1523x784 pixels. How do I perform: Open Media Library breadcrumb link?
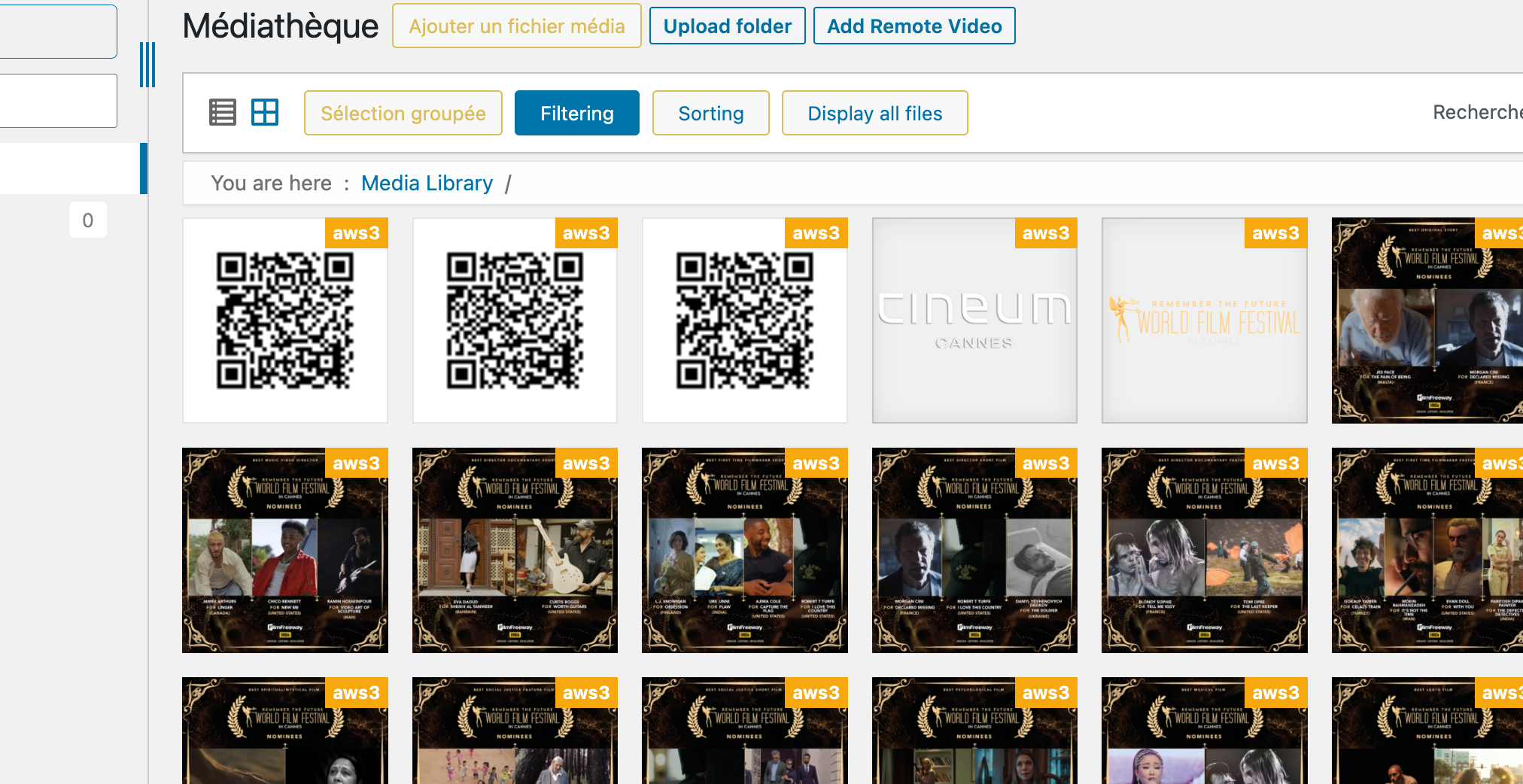pos(427,183)
